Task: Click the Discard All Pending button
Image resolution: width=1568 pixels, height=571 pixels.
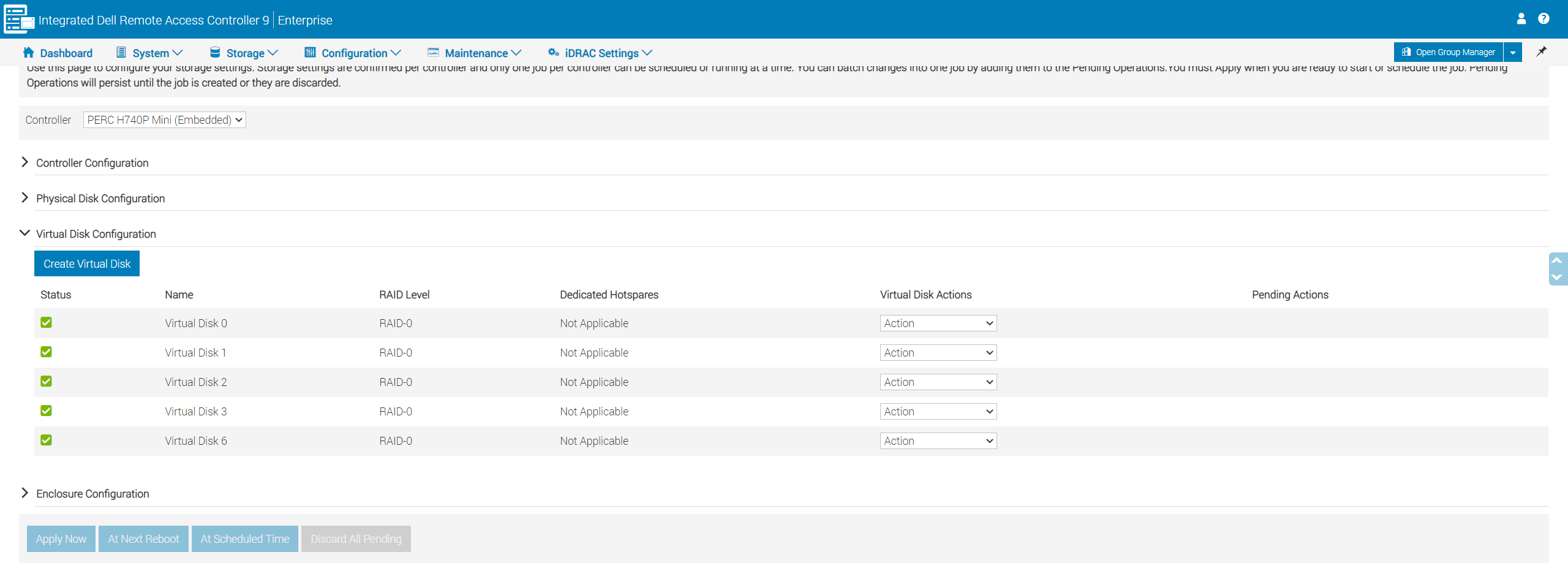Action: (356, 539)
